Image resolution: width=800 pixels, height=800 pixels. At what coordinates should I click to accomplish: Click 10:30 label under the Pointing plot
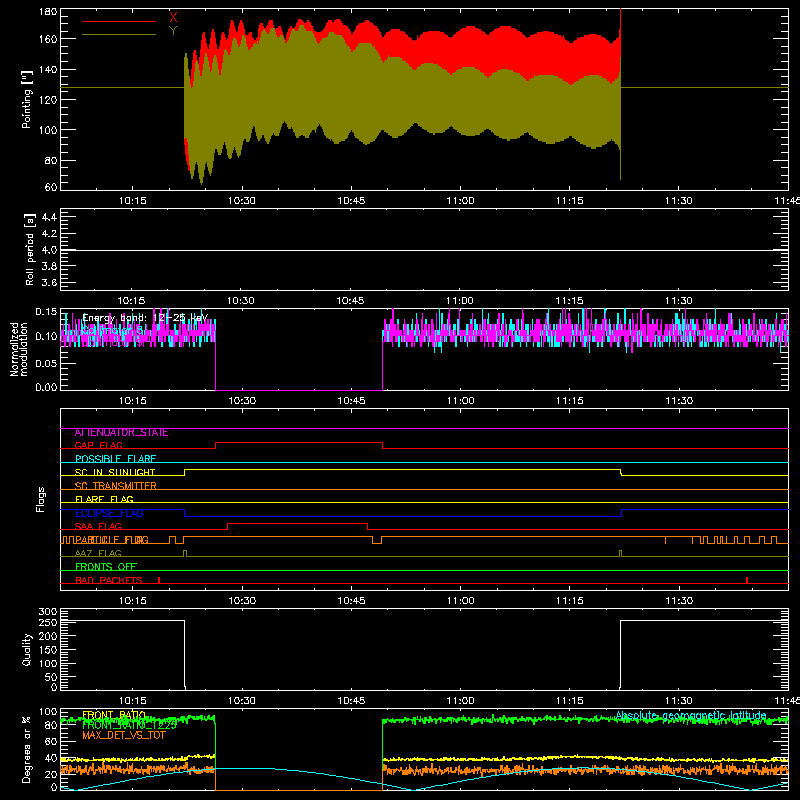[242, 201]
